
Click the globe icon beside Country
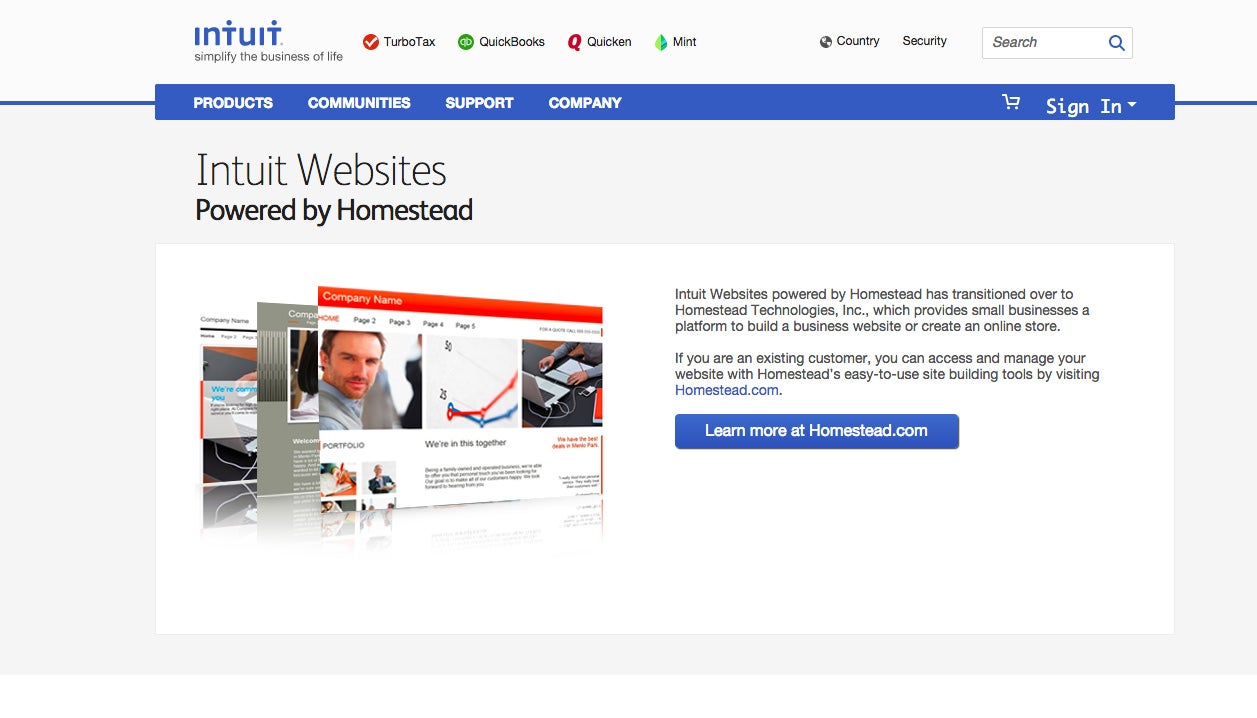point(826,42)
